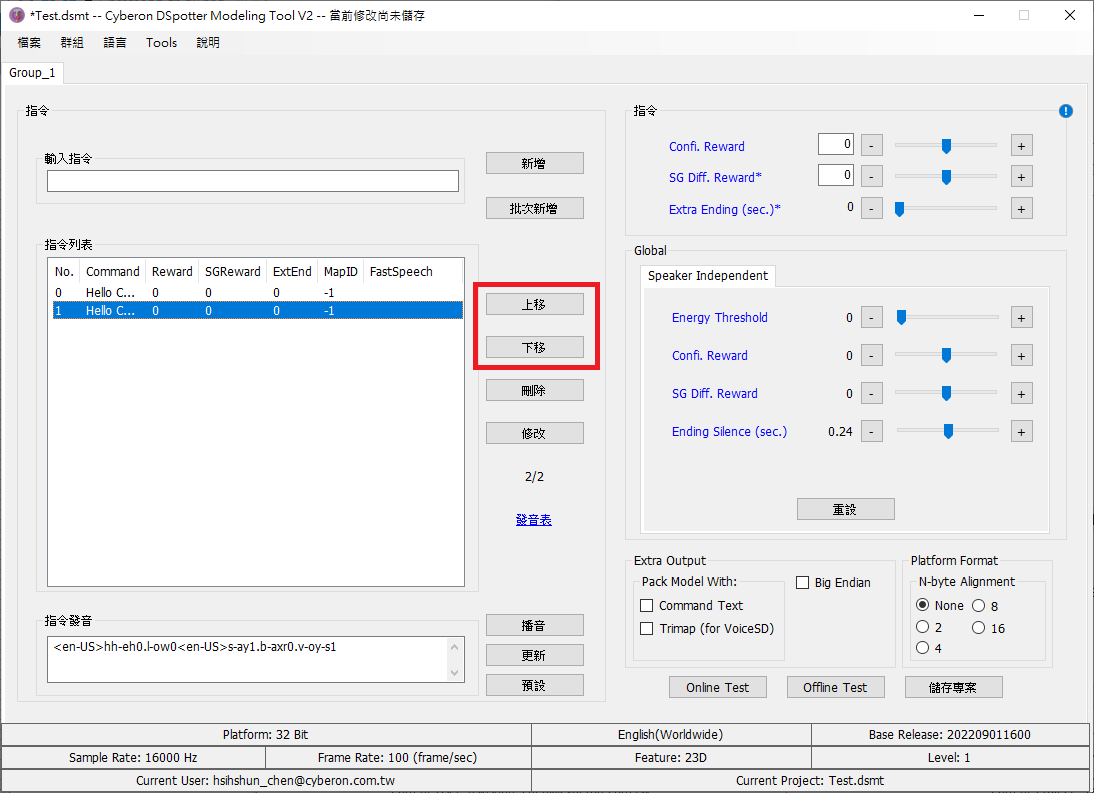Open the 檔案 menu
Viewport: 1094px width, 793px height.
[x=29, y=43]
